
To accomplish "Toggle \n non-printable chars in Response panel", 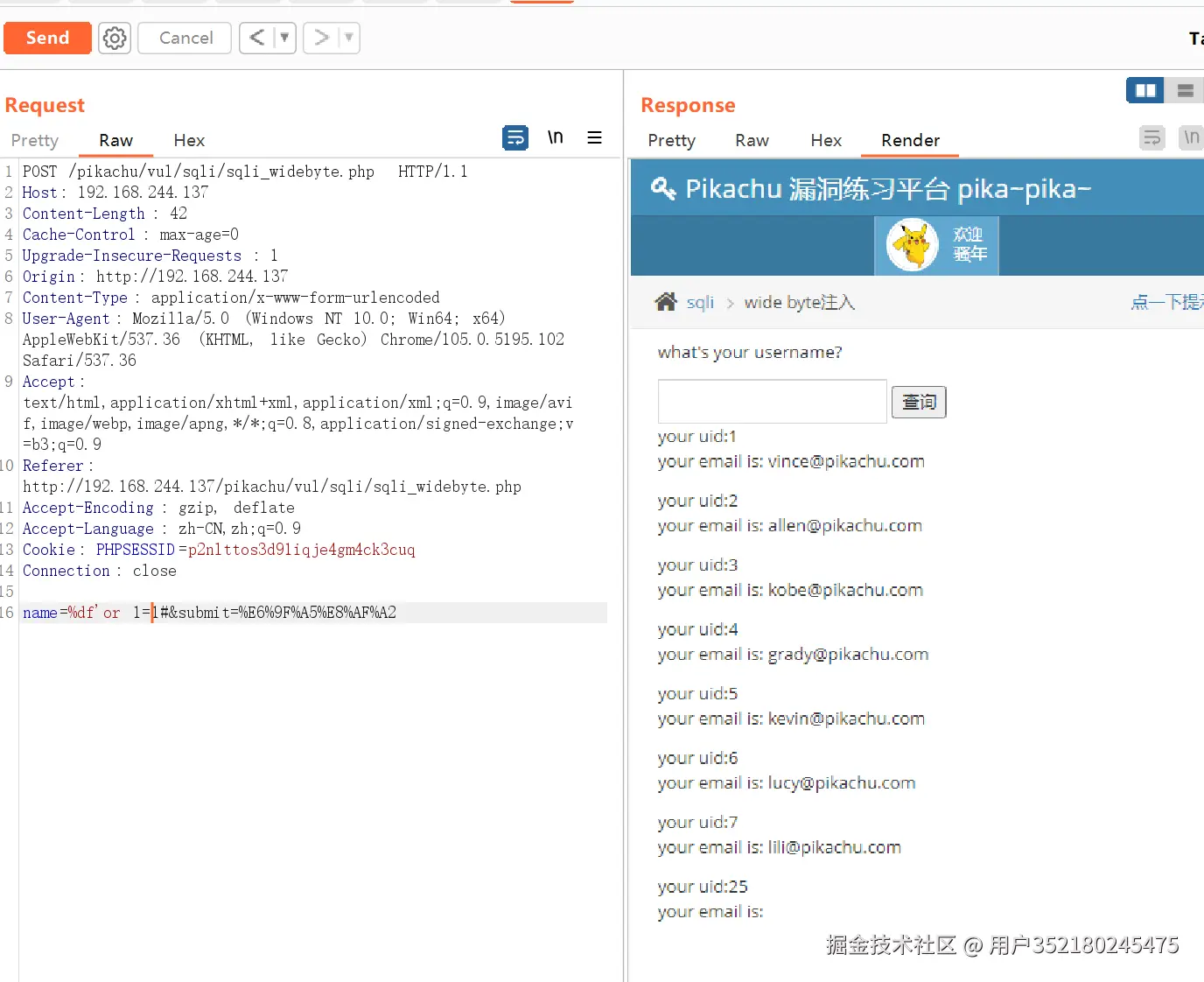I will (x=1191, y=137).
